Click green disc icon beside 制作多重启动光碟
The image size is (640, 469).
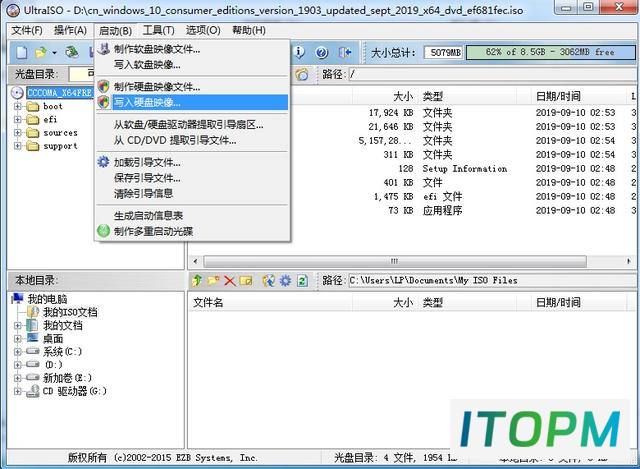tap(104, 231)
